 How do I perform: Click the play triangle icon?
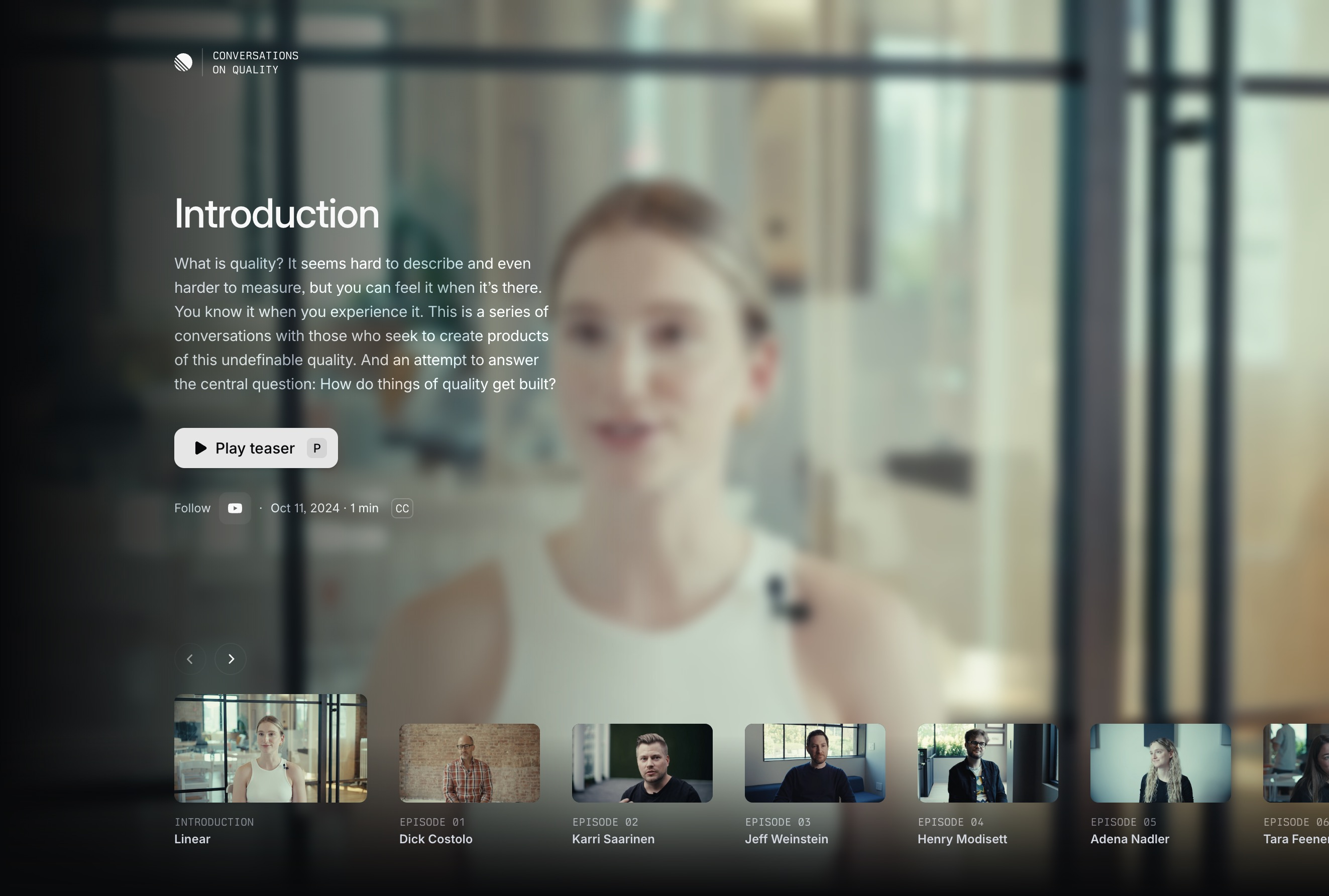click(200, 448)
